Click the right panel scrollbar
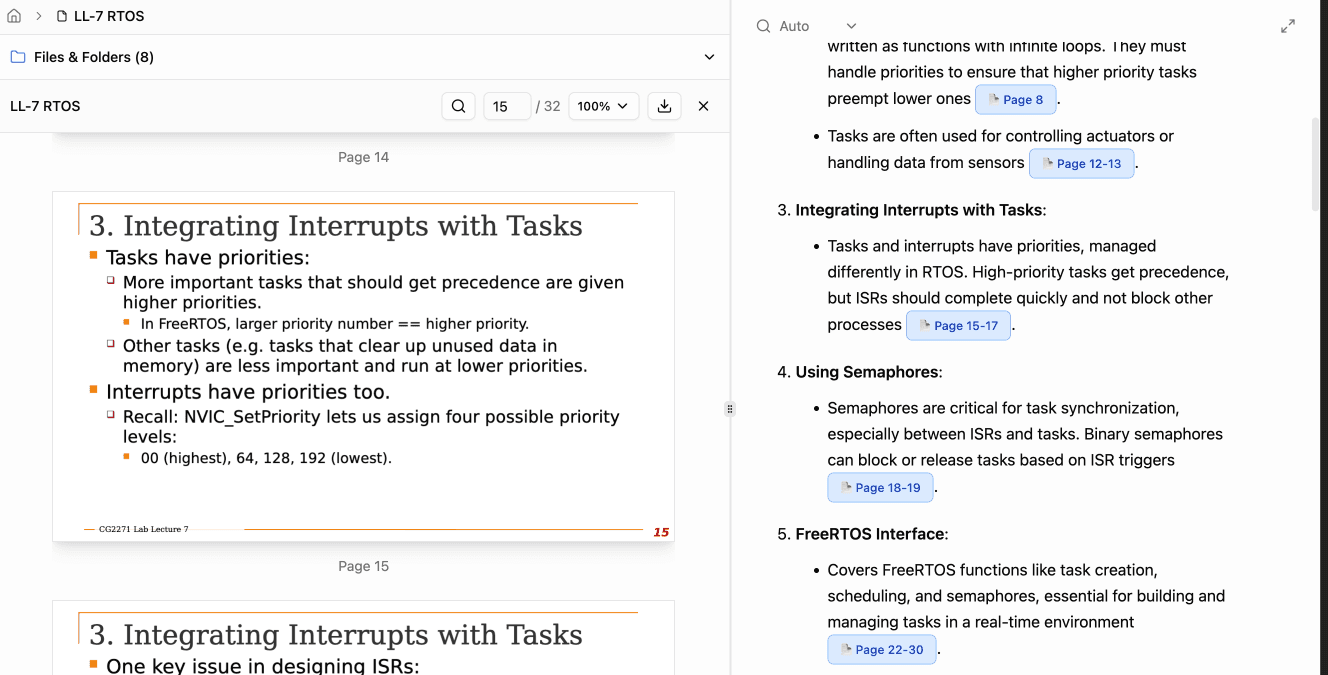Image resolution: width=1328 pixels, height=675 pixels. (1315, 165)
